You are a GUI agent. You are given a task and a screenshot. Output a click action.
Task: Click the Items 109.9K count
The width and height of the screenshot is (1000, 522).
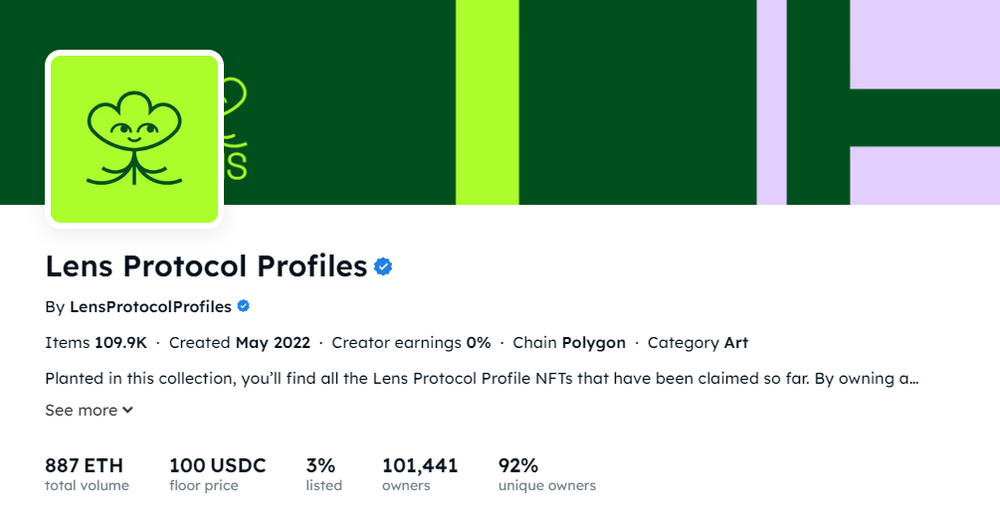pyautogui.click(x=96, y=343)
